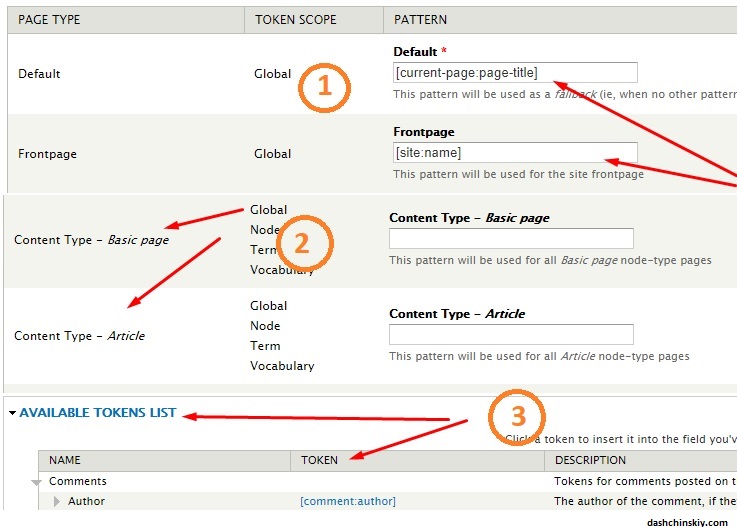Click the Token column header in tokens table
The width and height of the screenshot is (737, 531).
(x=318, y=460)
